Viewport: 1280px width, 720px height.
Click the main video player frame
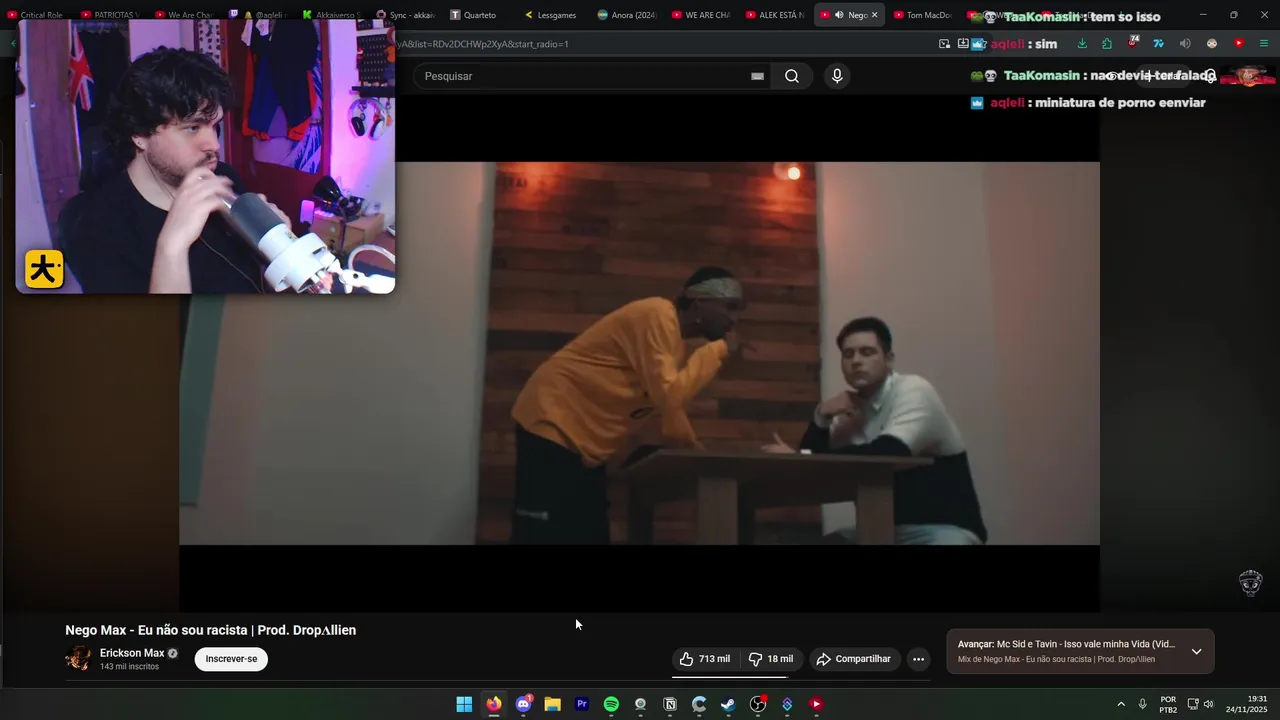(x=640, y=353)
